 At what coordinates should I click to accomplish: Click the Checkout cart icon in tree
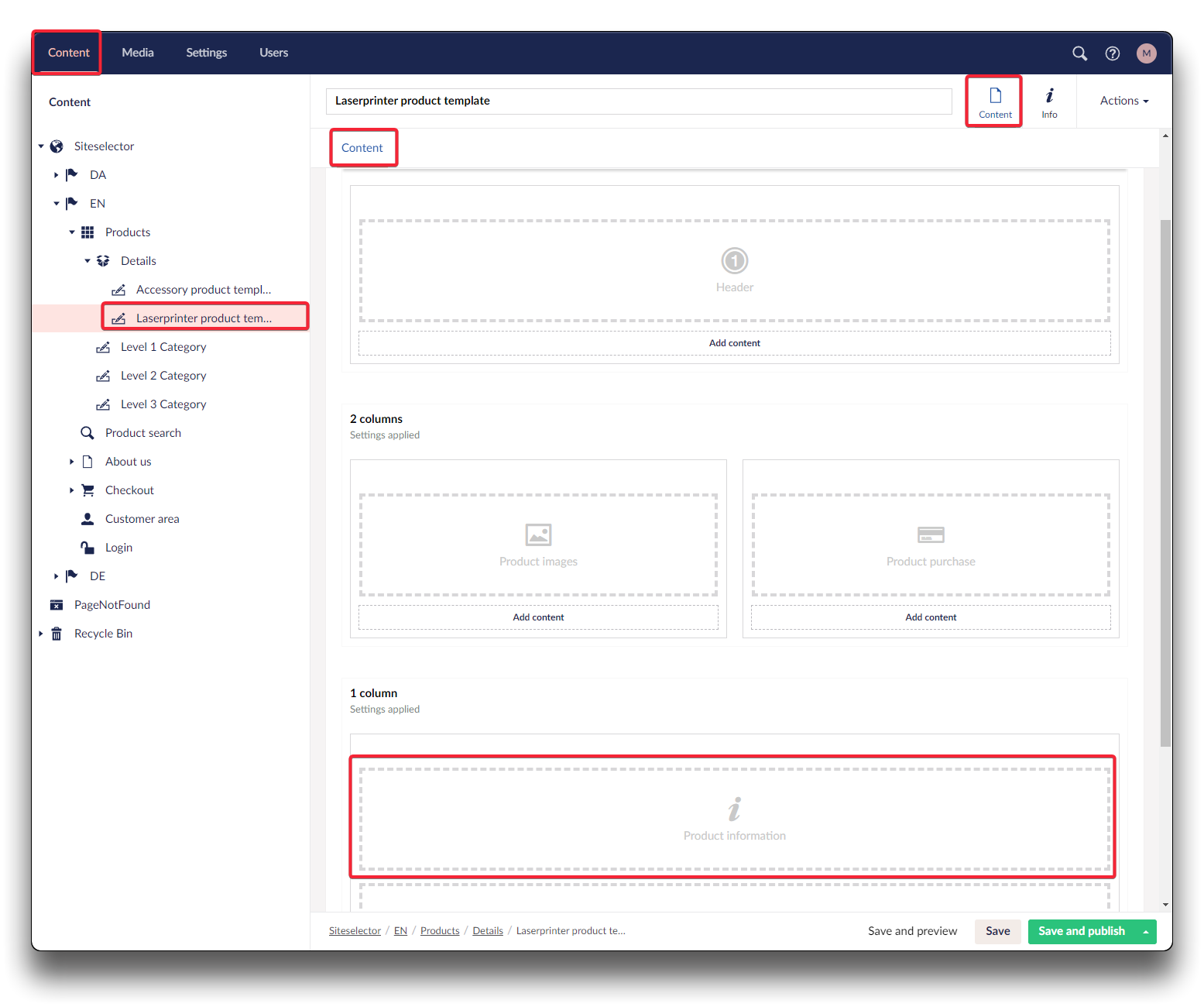[x=88, y=490]
